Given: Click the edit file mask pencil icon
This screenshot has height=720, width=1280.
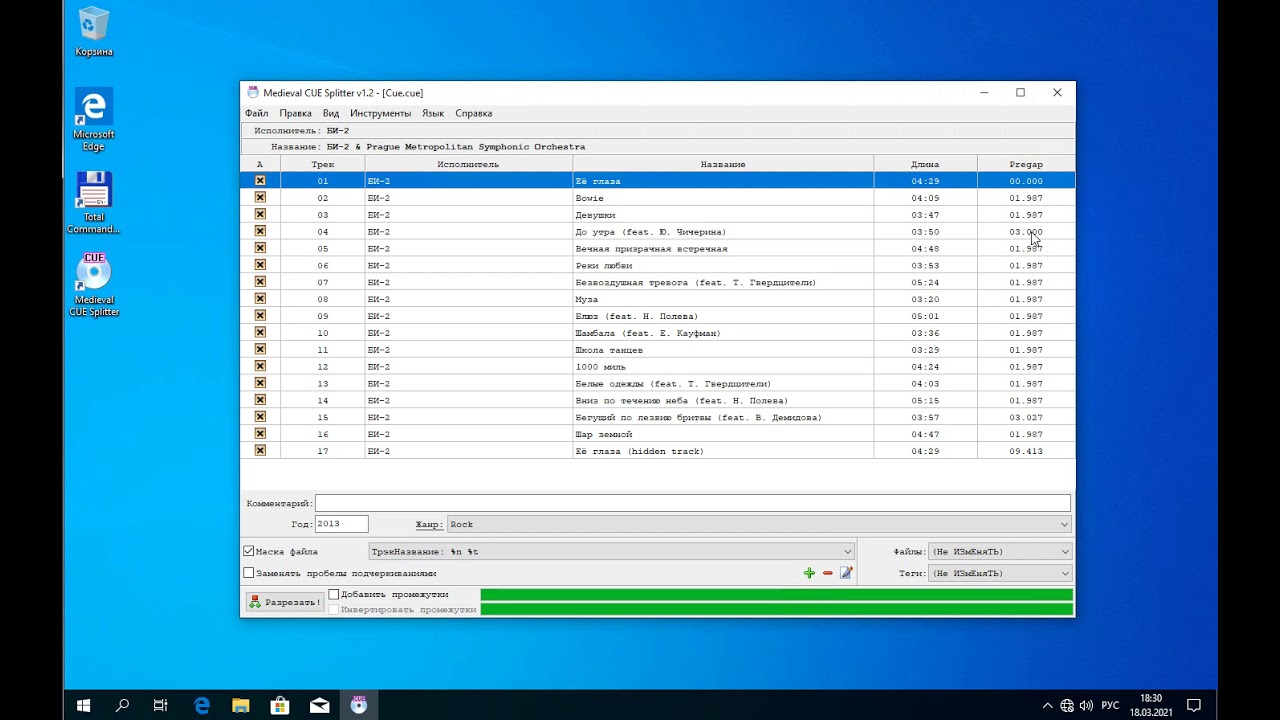Looking at the screenshot, I should click(x=846, y=573).
